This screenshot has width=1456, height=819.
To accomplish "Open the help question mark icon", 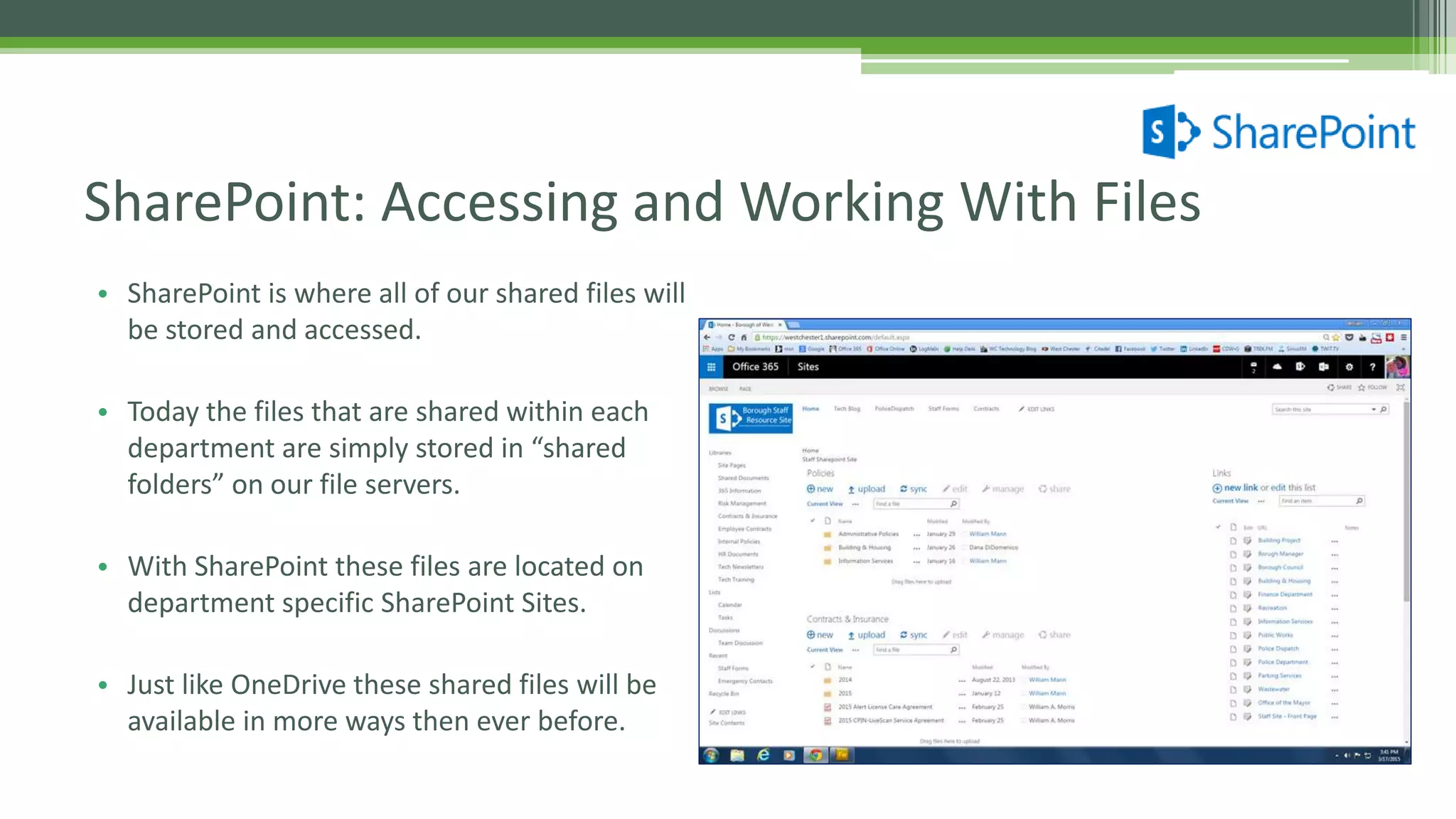I will pos(1372,367).
